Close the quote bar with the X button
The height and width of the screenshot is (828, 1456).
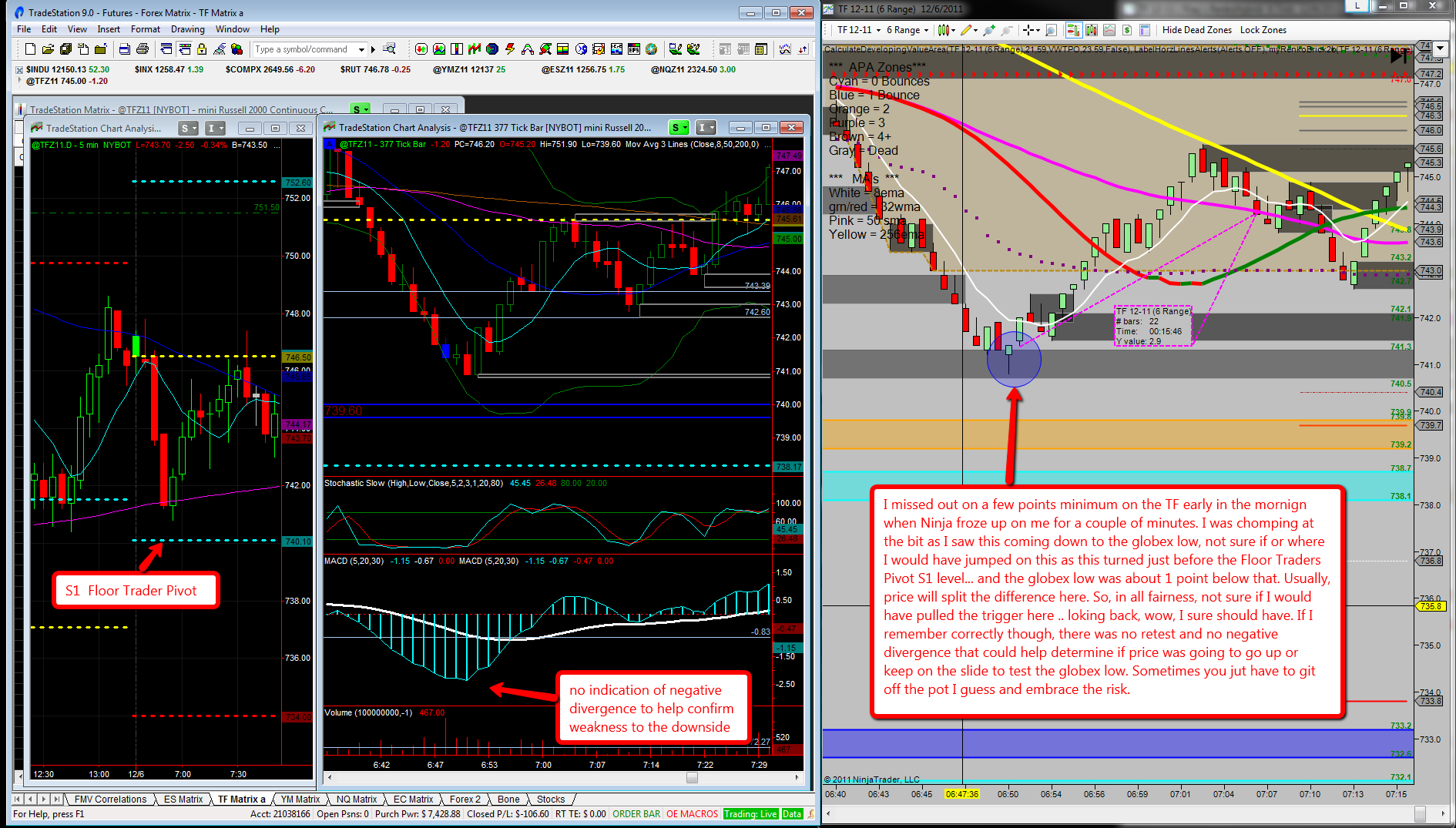(x=20, y=69)
